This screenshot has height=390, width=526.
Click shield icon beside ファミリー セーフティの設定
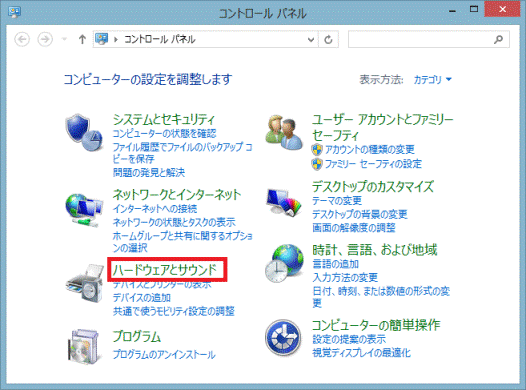317,164
